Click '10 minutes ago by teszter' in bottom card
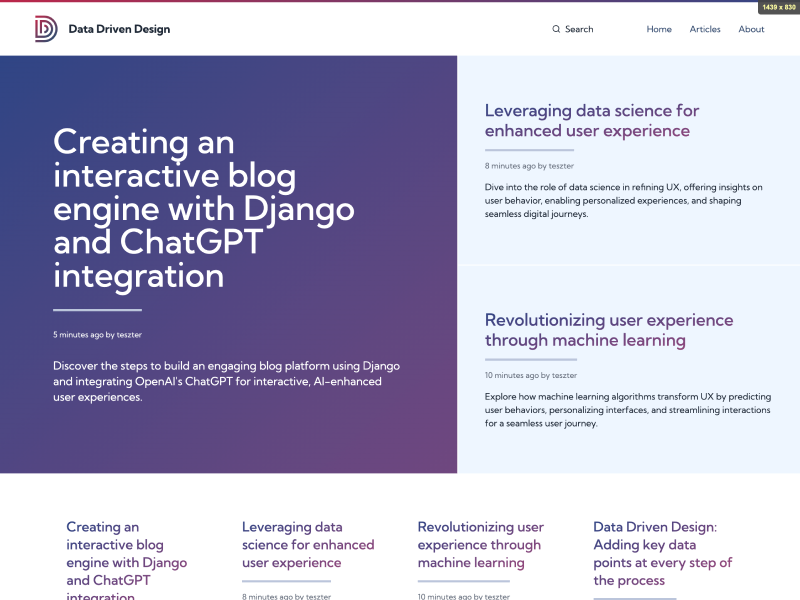The width and height of the screenshot is (800, 600). coord(463,596)
